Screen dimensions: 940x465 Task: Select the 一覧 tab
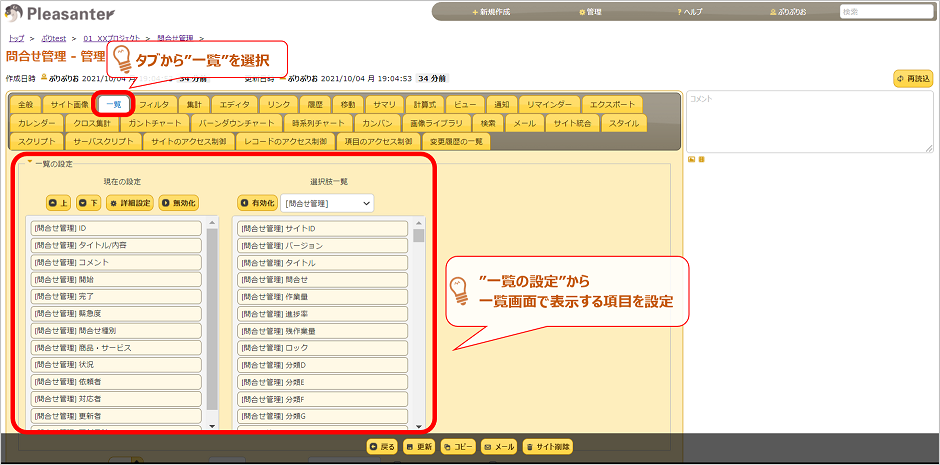[113, 104]
